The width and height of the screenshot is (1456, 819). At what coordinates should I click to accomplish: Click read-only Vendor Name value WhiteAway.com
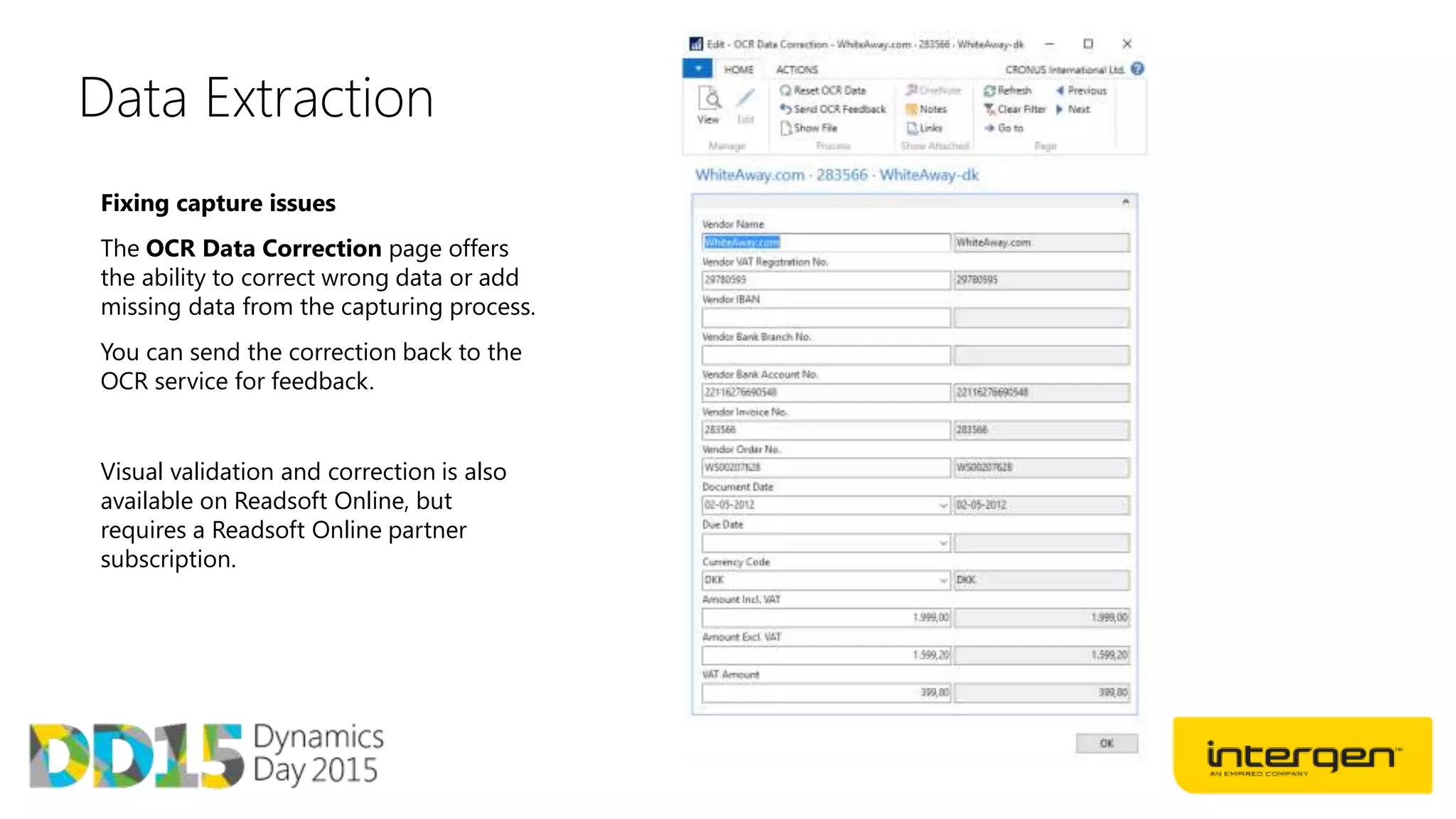[1042, 242]
